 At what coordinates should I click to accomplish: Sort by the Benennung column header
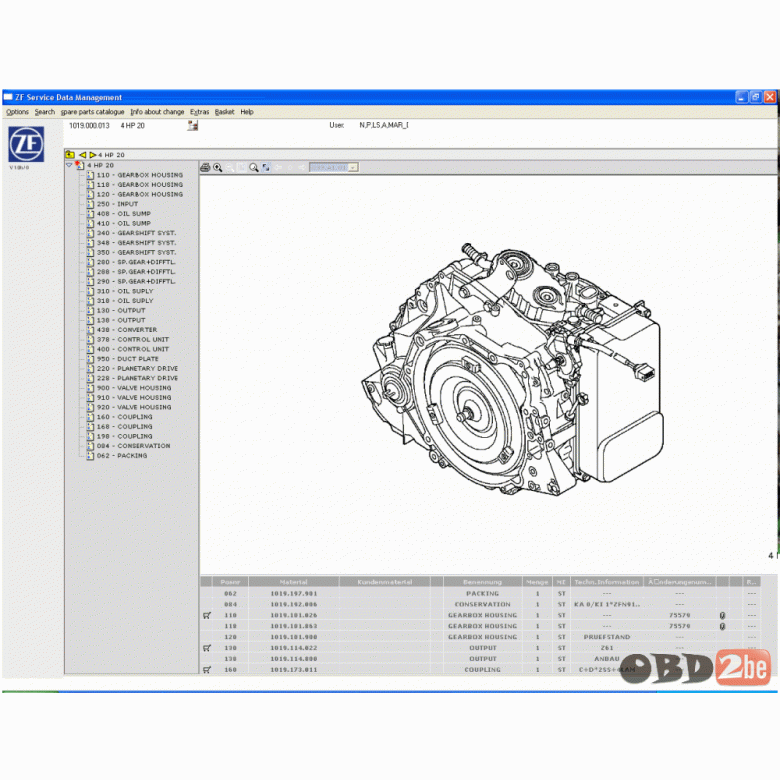coord(483,582)
